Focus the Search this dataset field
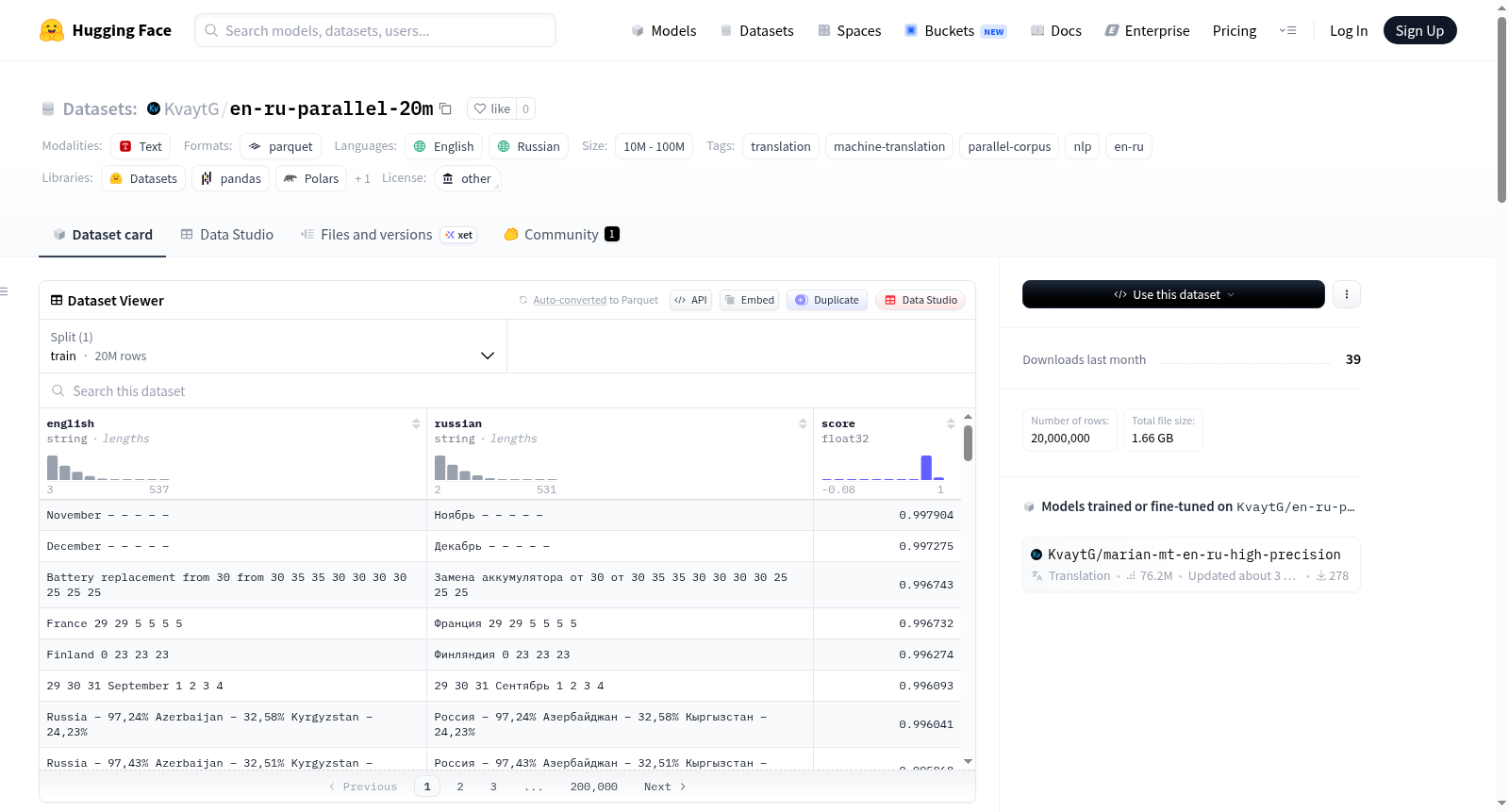The image size is (1509, 812). 507,390
